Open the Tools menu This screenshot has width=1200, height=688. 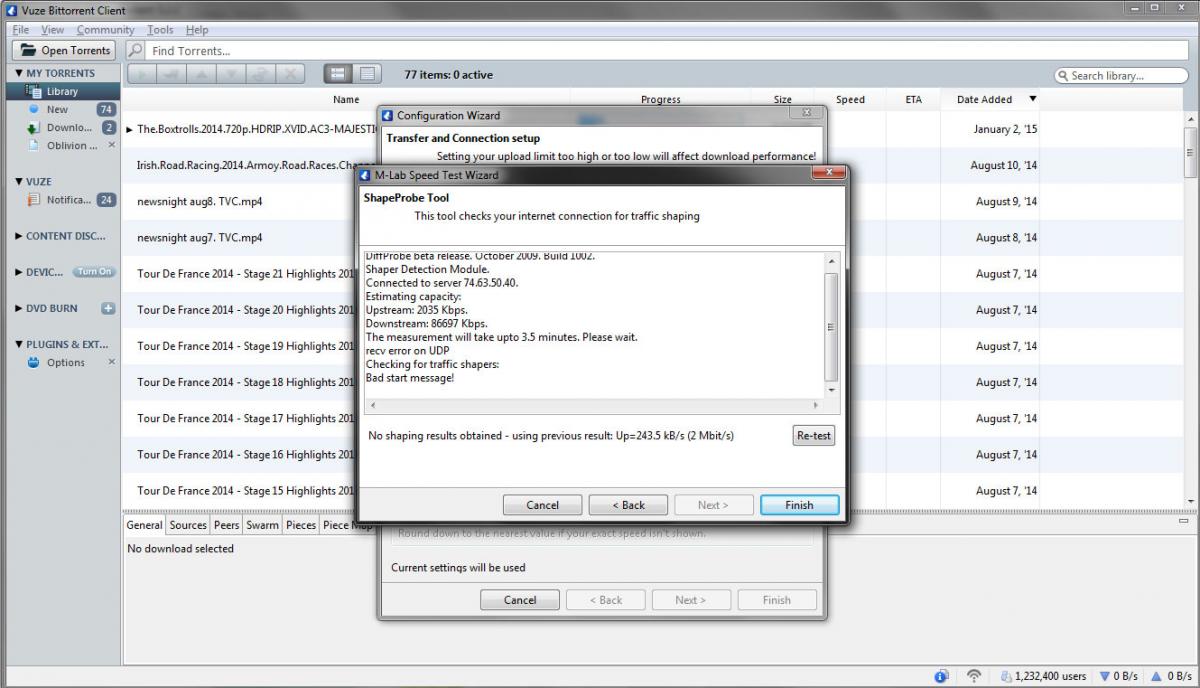click(x=160, y=30)
